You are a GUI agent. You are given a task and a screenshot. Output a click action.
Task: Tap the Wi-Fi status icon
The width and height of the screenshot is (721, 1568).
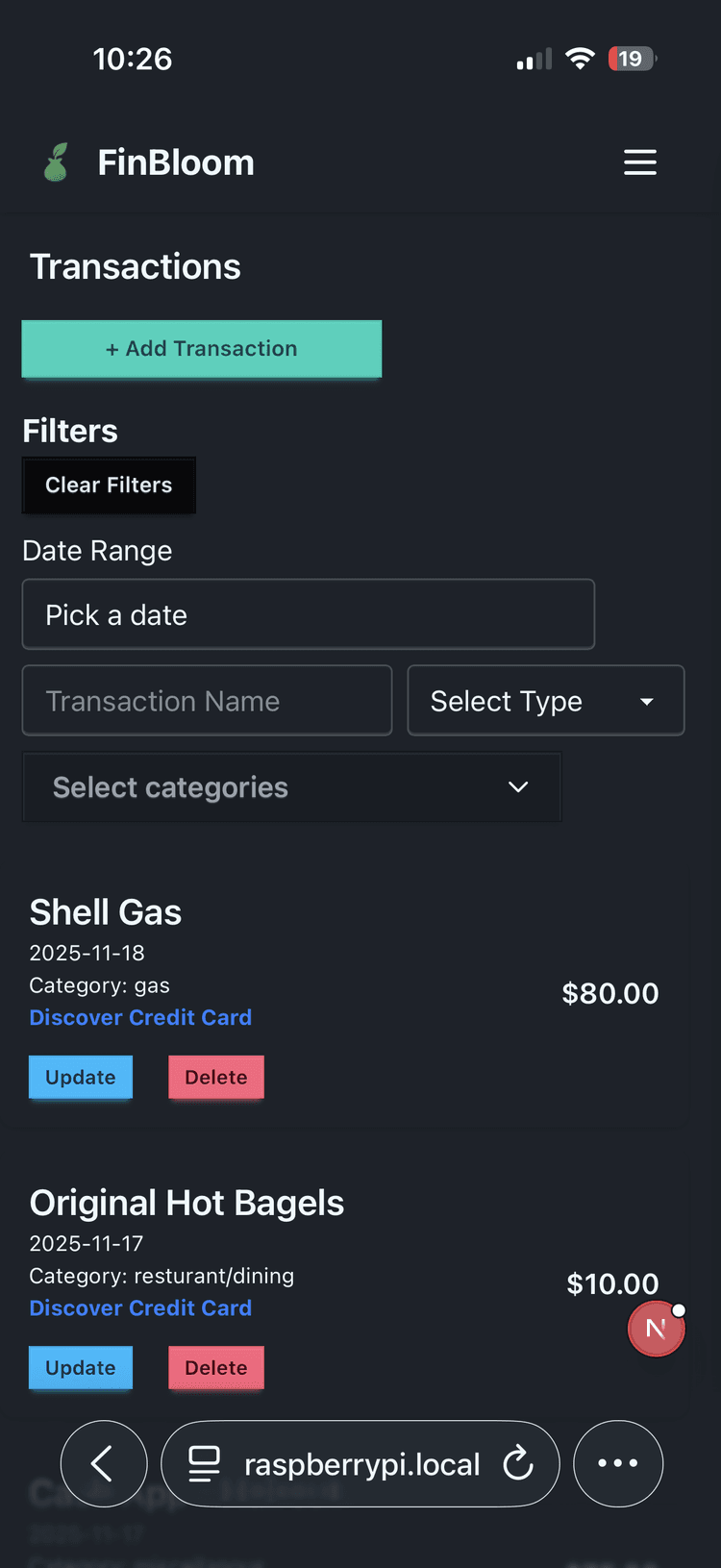point(580,59)
